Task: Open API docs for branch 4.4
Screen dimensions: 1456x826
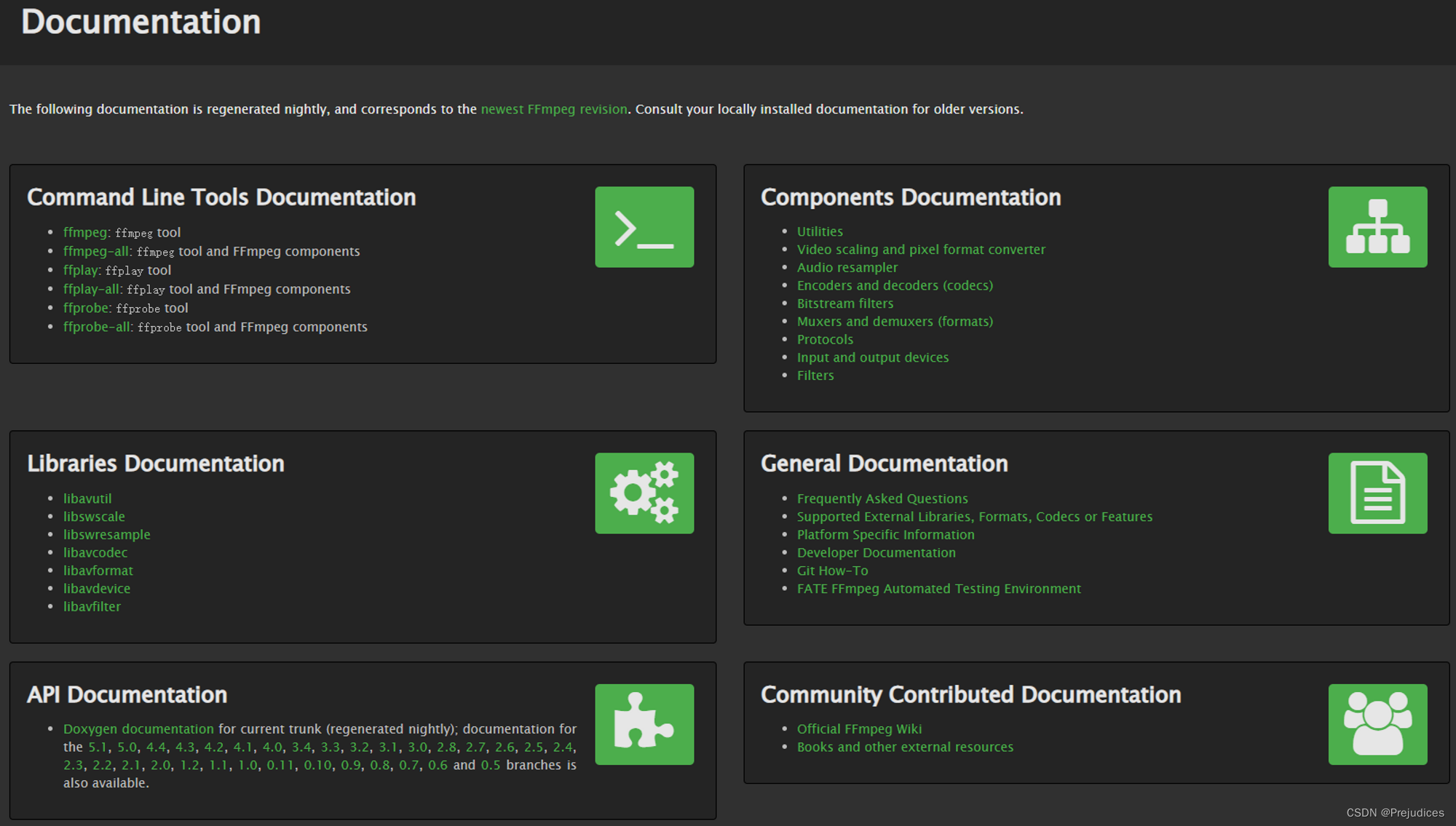Action: (156, 747)
